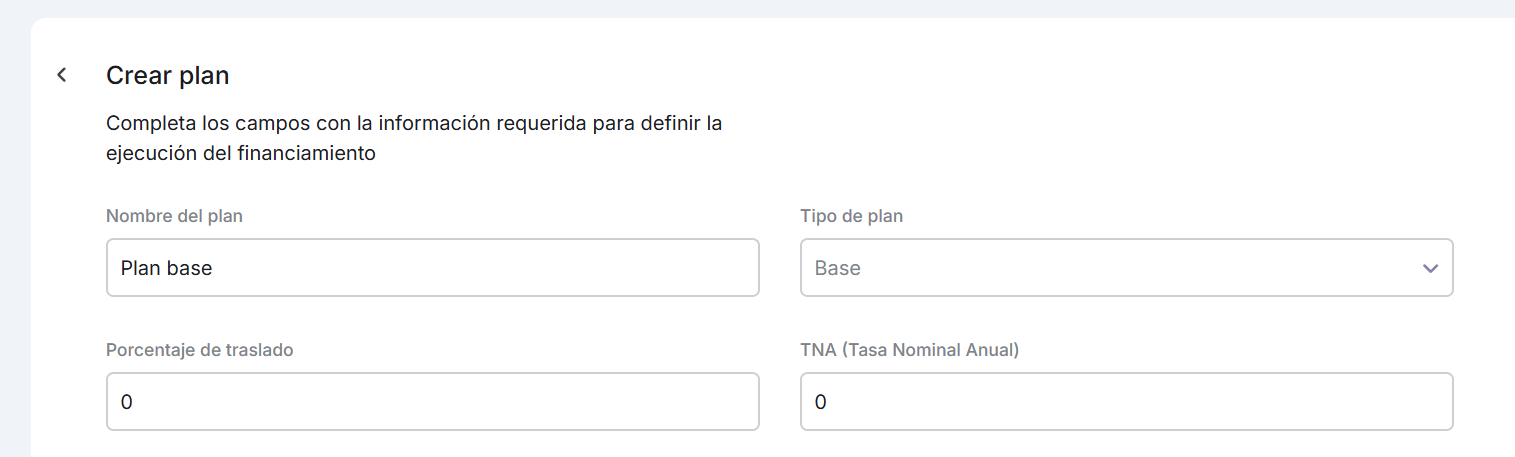Select the Base value in Tipo de plan
The height and width of the screenshot is (457, 1515).
(x=838, y=268)
